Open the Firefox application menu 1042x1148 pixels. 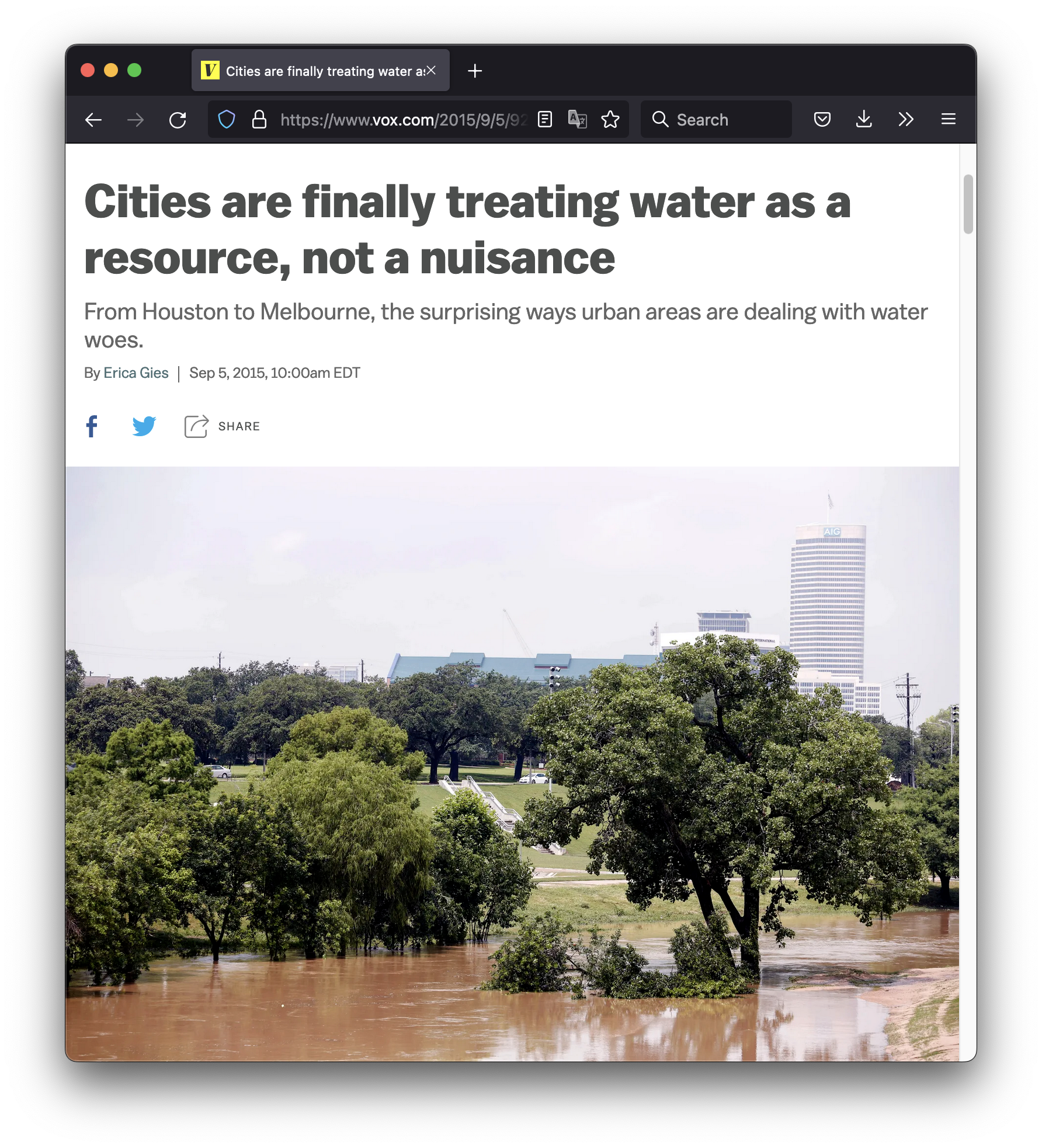(x=949, y=120)
